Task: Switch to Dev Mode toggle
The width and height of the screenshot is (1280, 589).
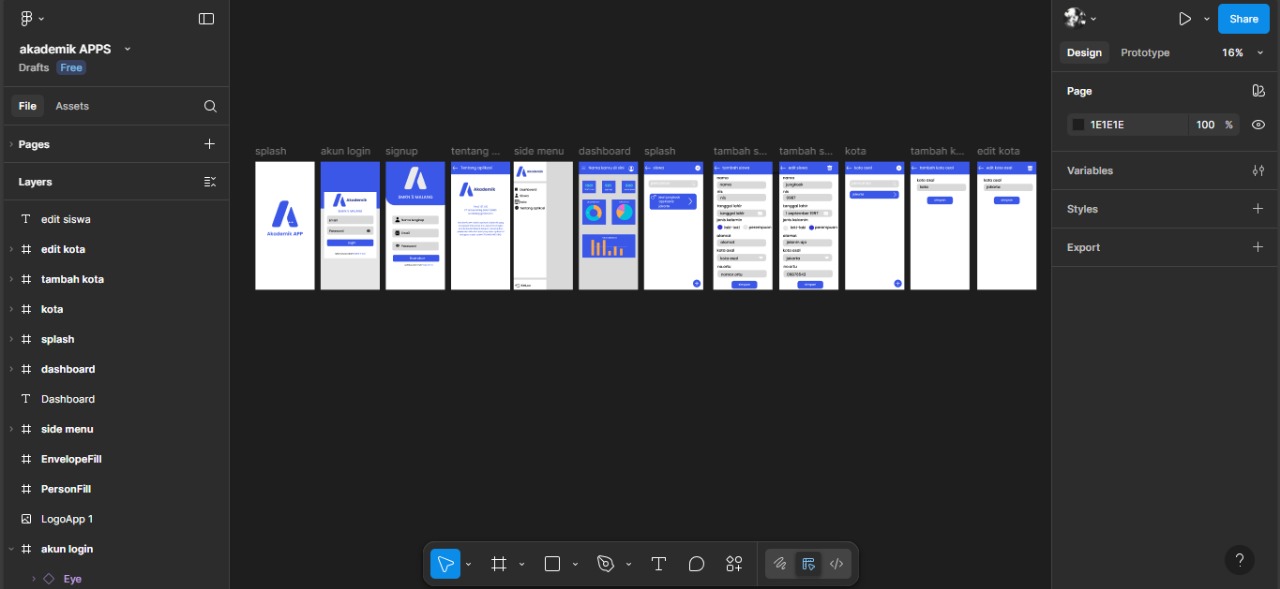Action: click(x=836, y=564)
